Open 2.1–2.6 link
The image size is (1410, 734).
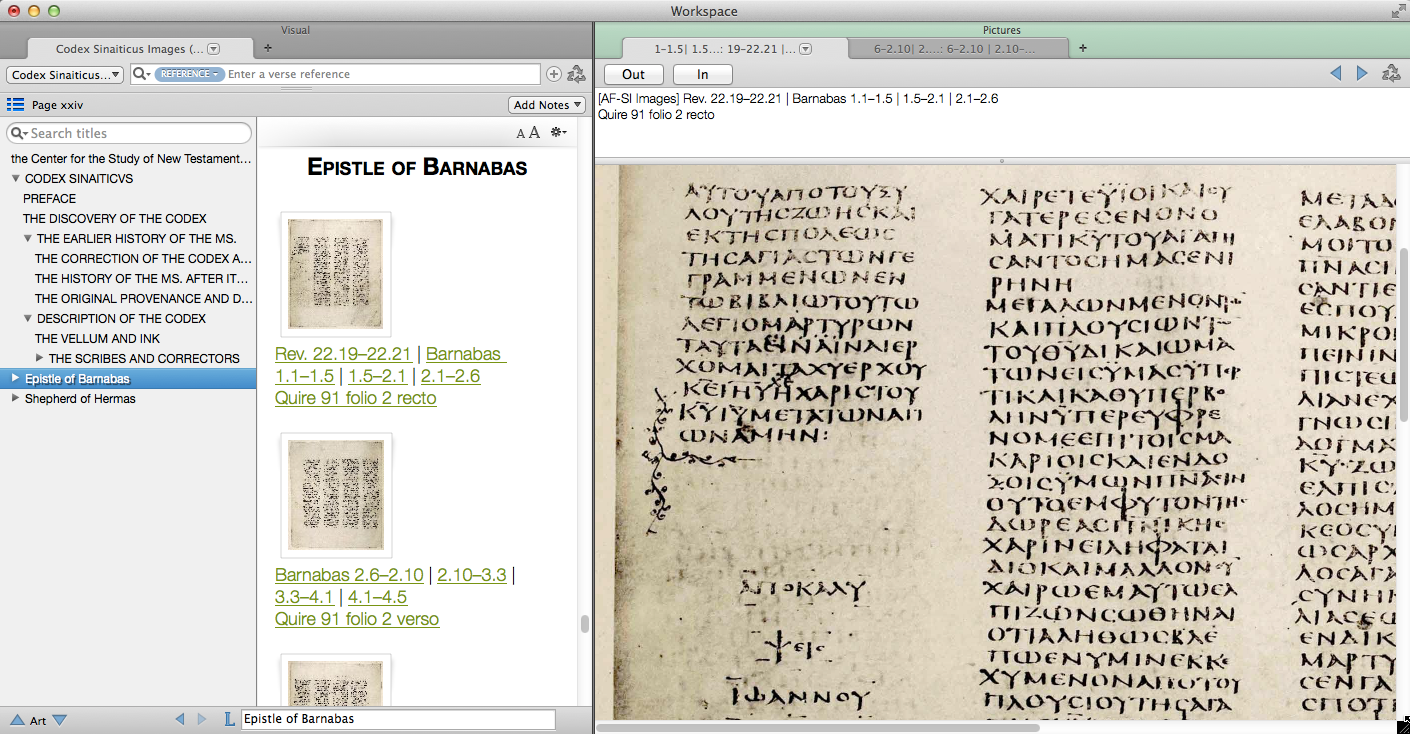point(450,376)
